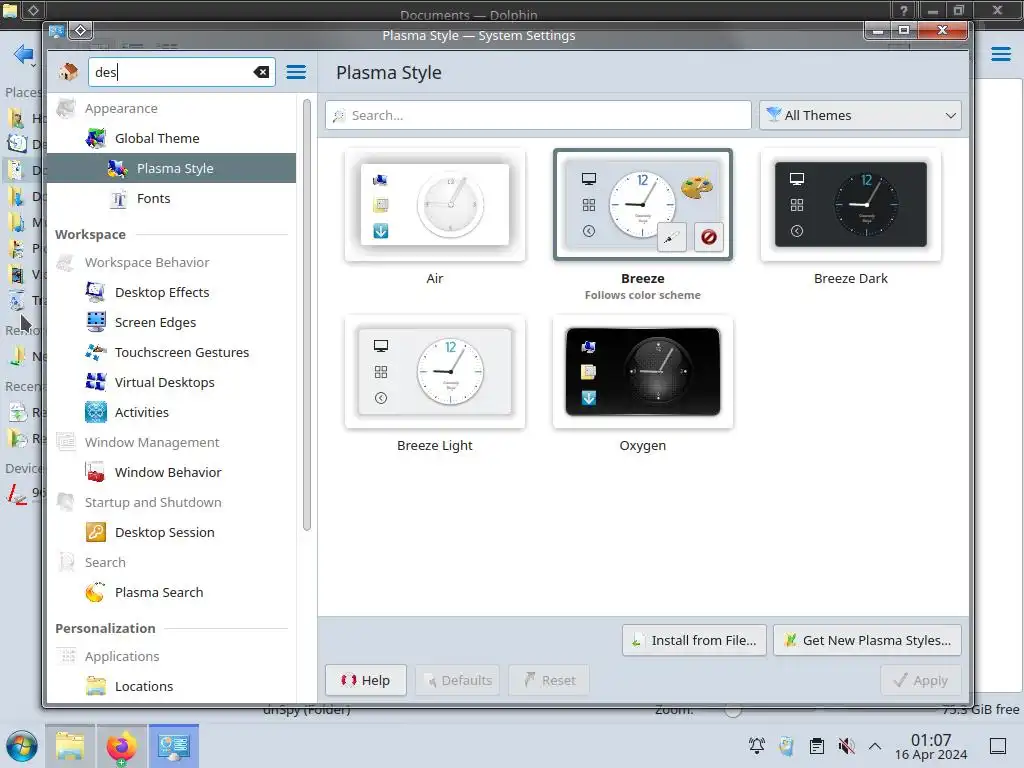
Task: Launch Firefox from the taskbar
Action: (121, 746)
